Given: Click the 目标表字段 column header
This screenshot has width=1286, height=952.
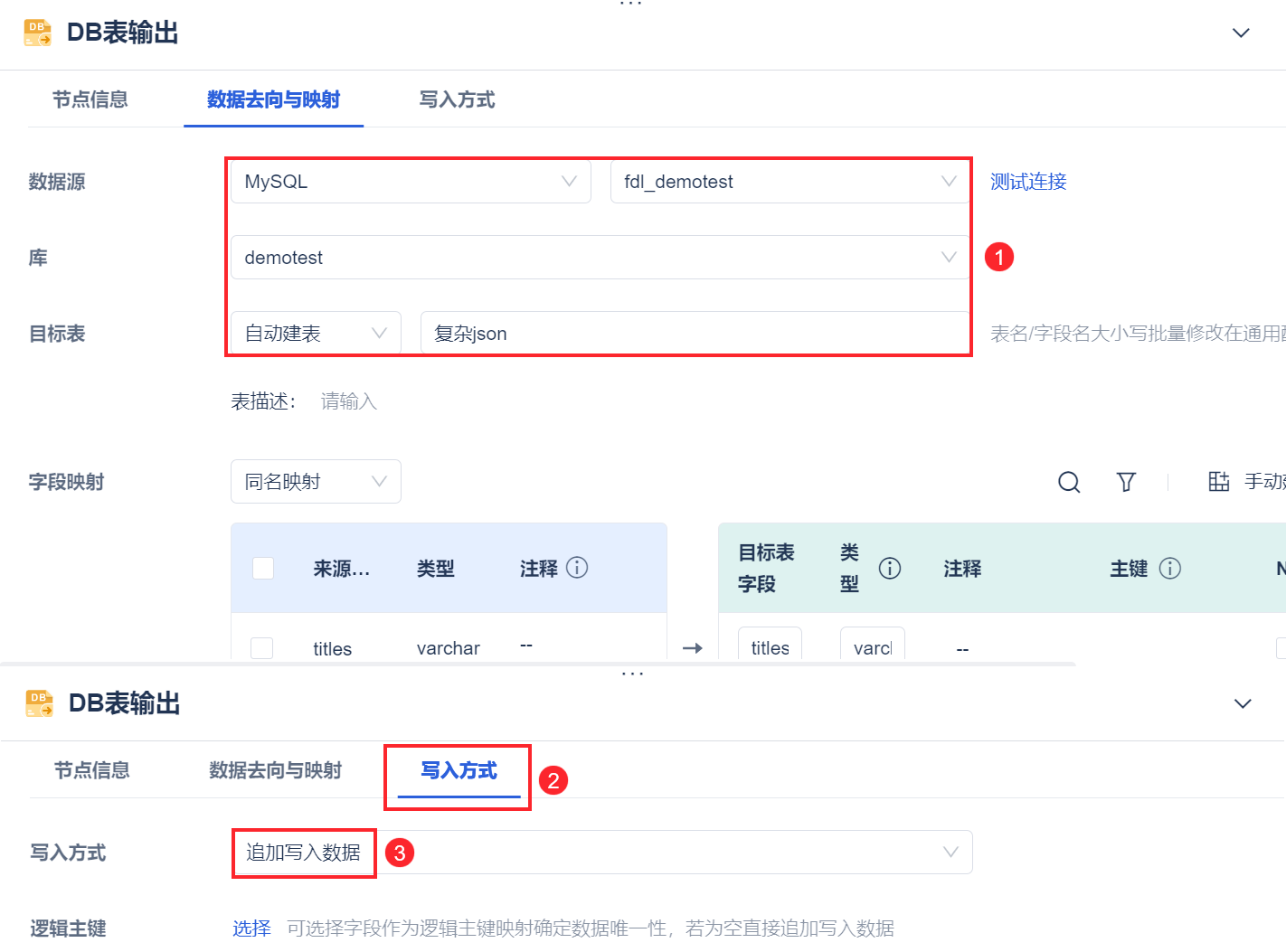Looking at the screenshot, I should 766,568.
